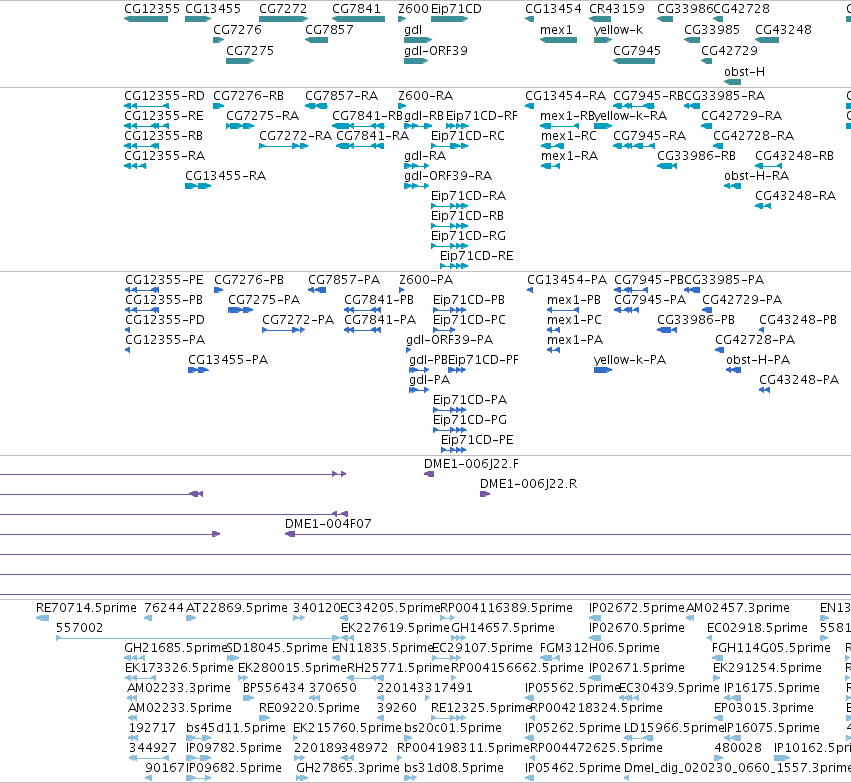Viewport: 851px width, 783px height.
Task: Select the AM02233.3prime EST label
Action: pyautogui.click(x=179, y=688)
